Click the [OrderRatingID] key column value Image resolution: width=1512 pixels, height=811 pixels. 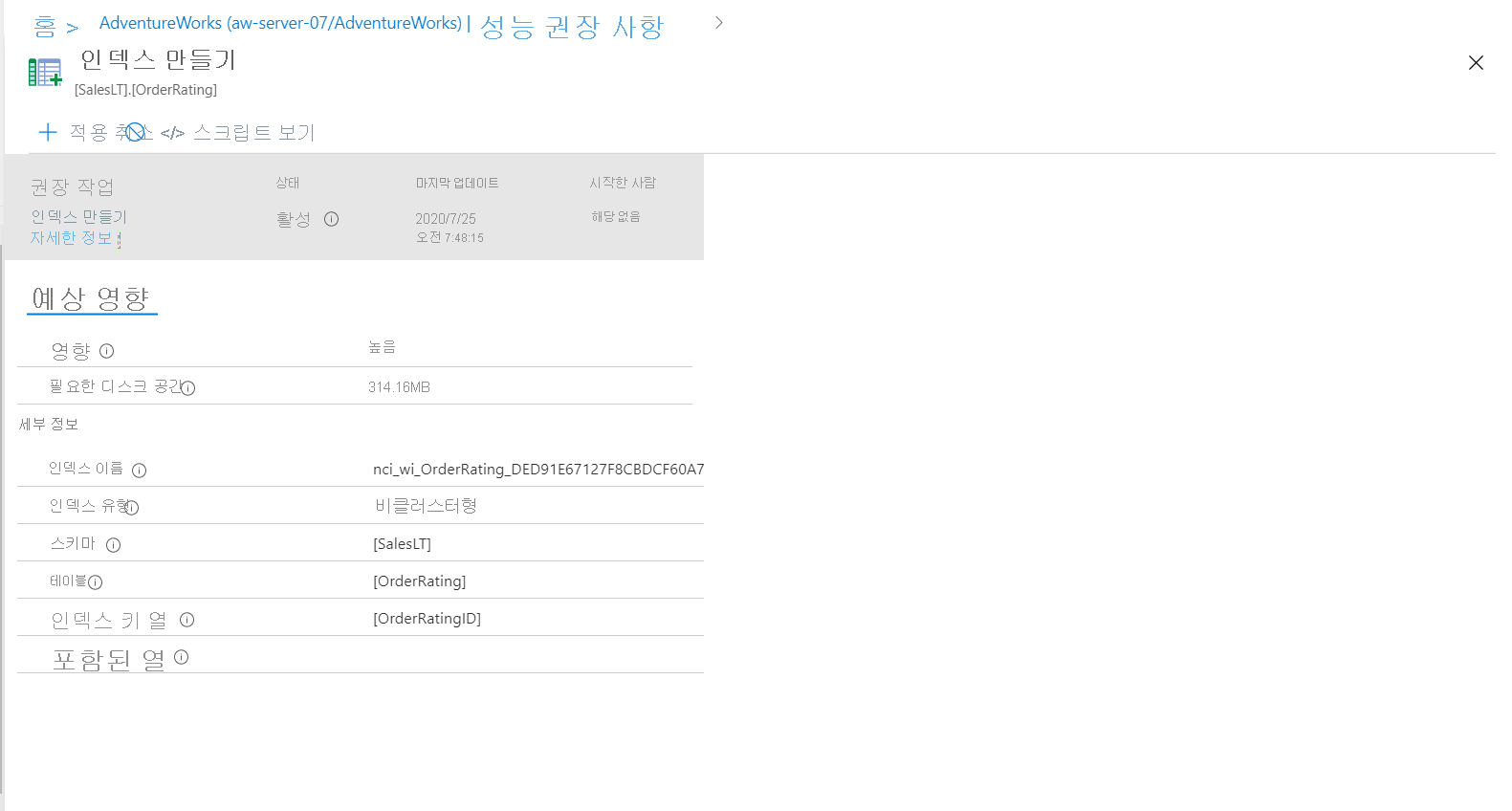[x=427, y=618]
